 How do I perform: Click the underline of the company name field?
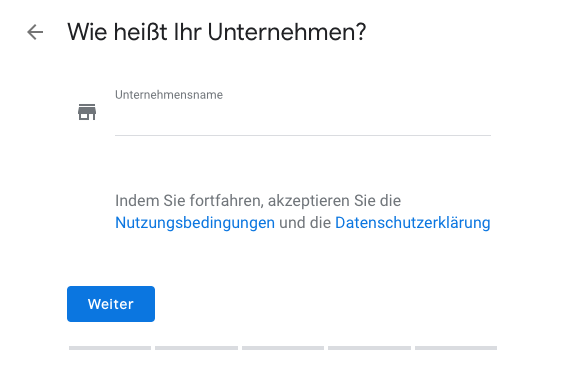click(x=303, y=135)
